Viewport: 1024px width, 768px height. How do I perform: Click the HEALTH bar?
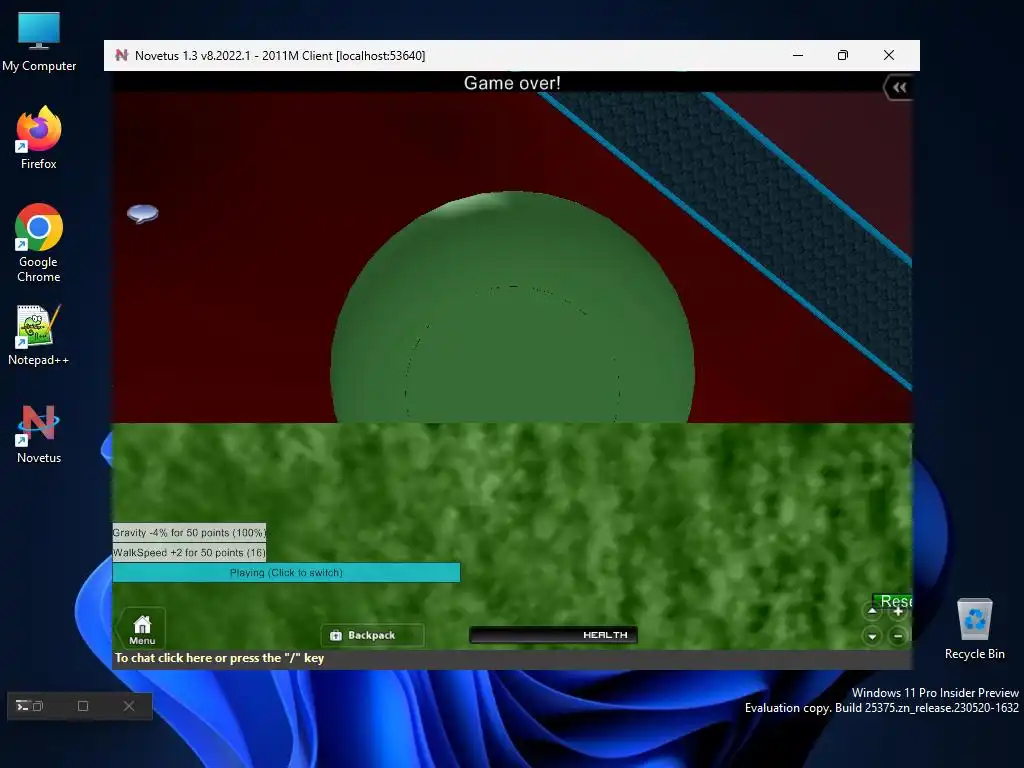[x=553, y=635]
